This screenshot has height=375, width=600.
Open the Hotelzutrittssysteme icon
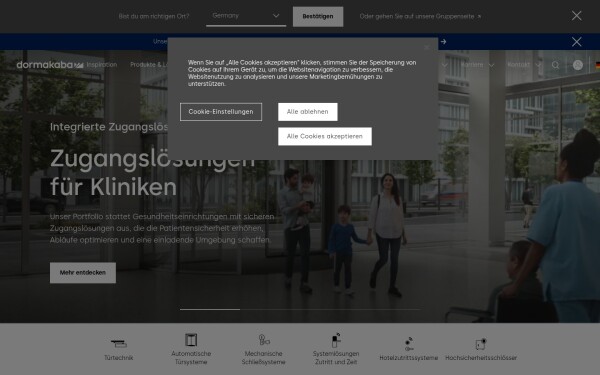(409, 344)
